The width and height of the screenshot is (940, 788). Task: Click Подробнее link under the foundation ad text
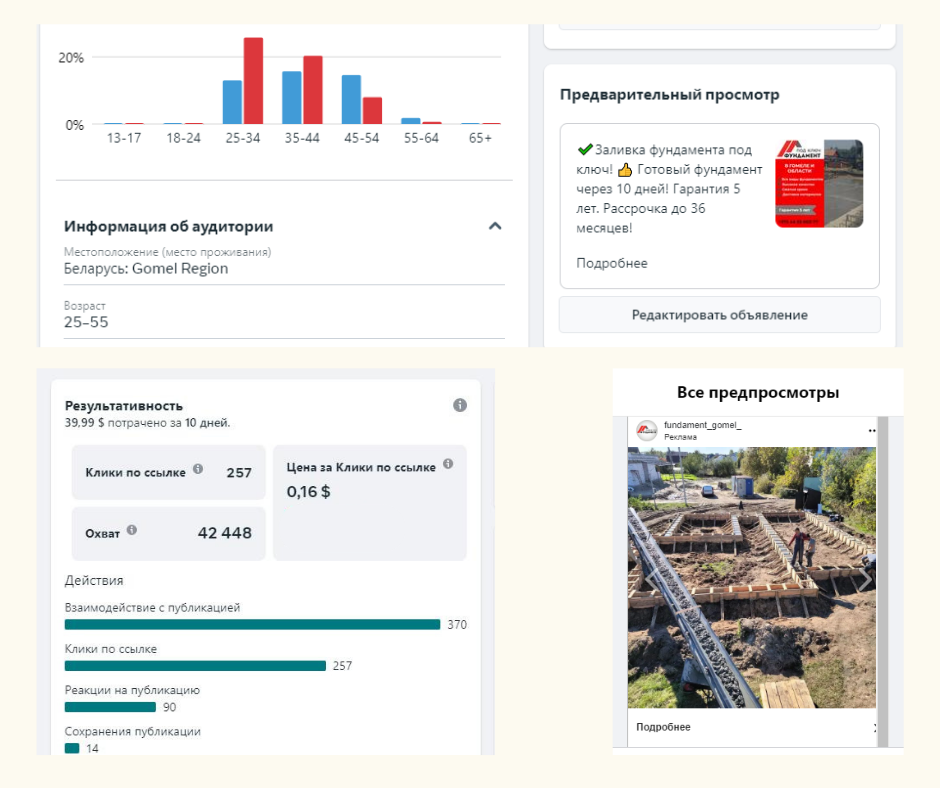coord(611,263)
